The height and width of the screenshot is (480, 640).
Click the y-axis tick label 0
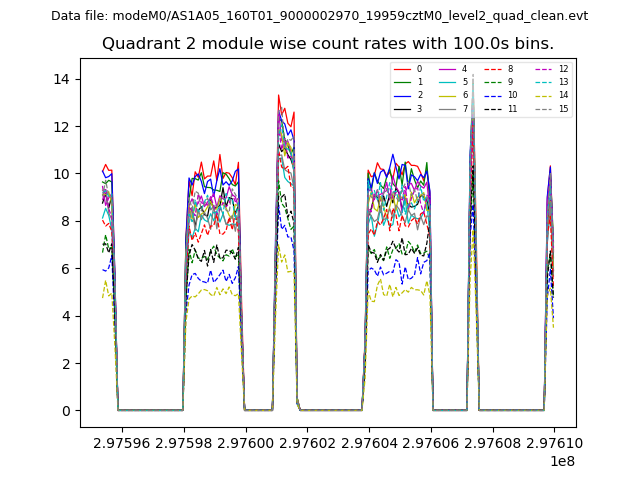[x=65, y=411]
